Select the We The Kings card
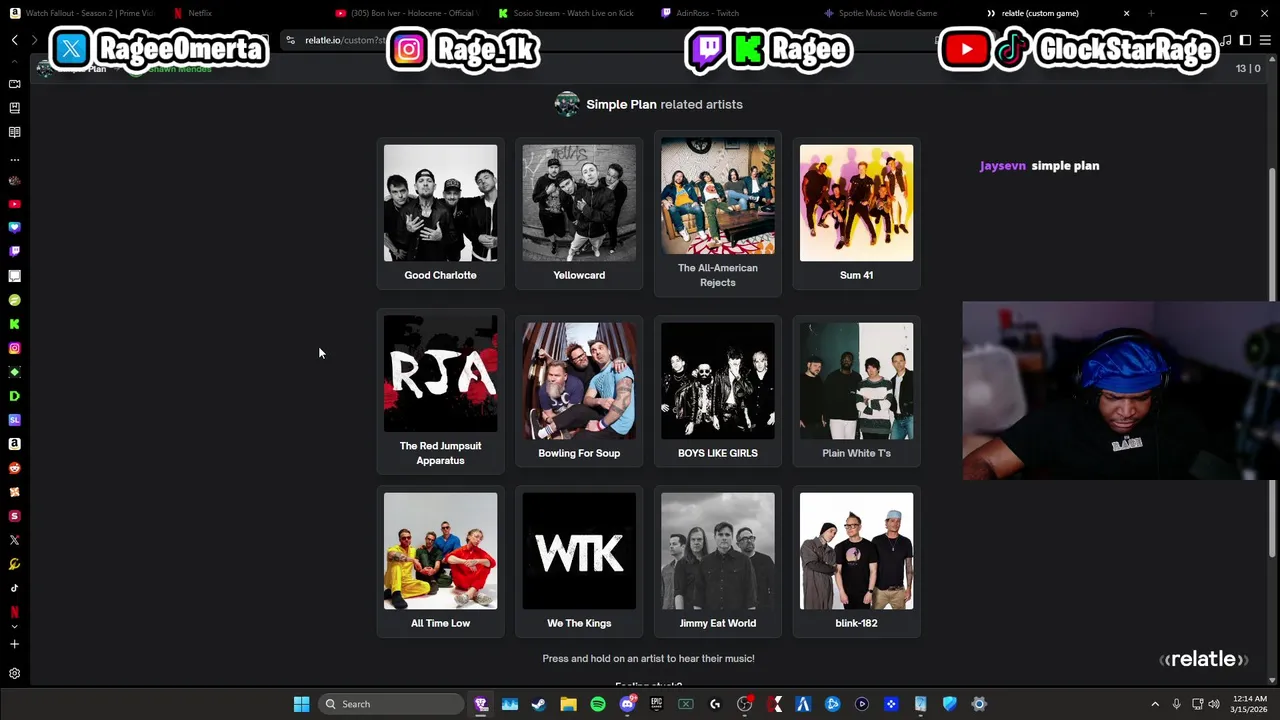The image size is (1280, 720). tap(579, 561)
